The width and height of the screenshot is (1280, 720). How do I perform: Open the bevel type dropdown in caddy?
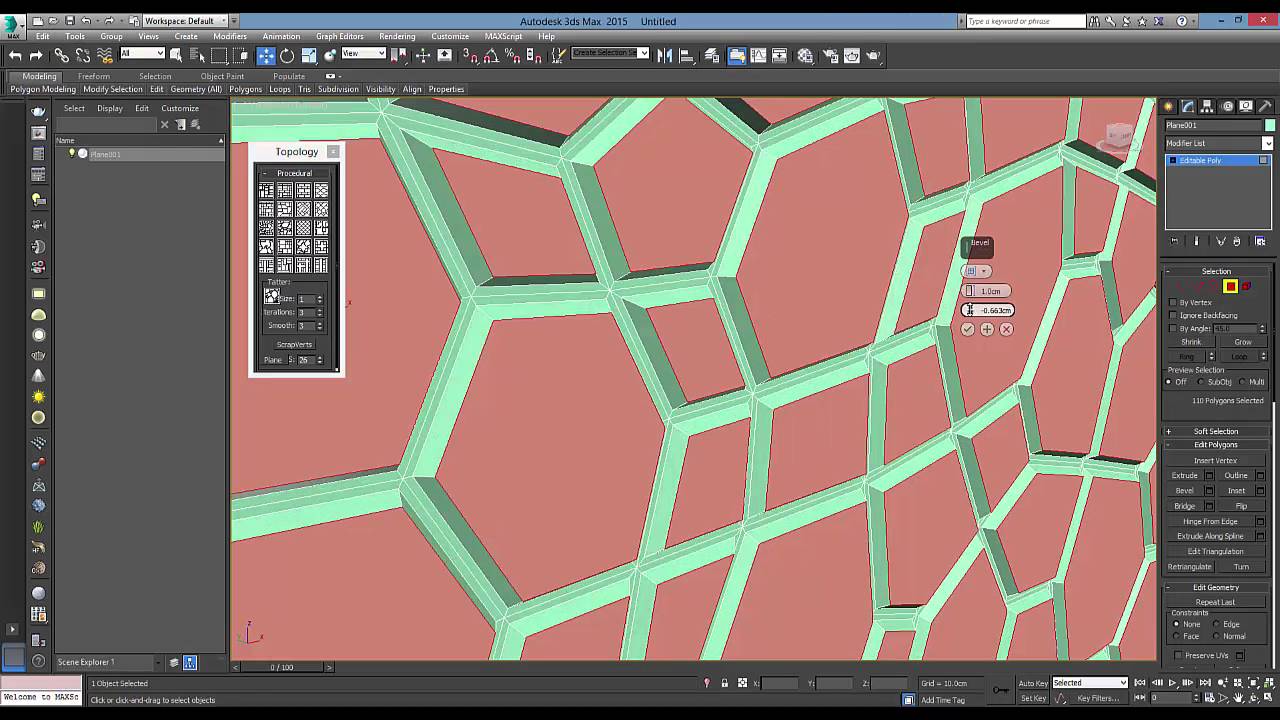[976, 271]
